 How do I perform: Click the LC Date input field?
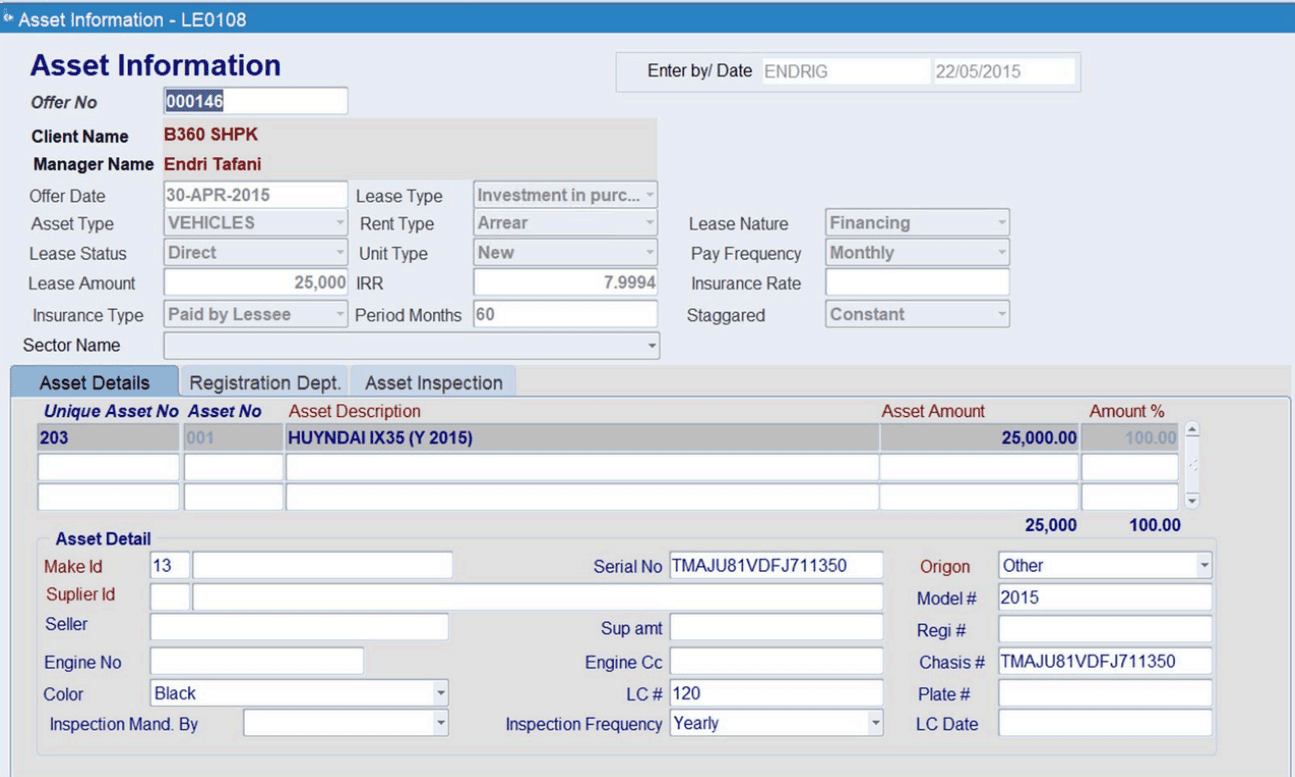1104,723
